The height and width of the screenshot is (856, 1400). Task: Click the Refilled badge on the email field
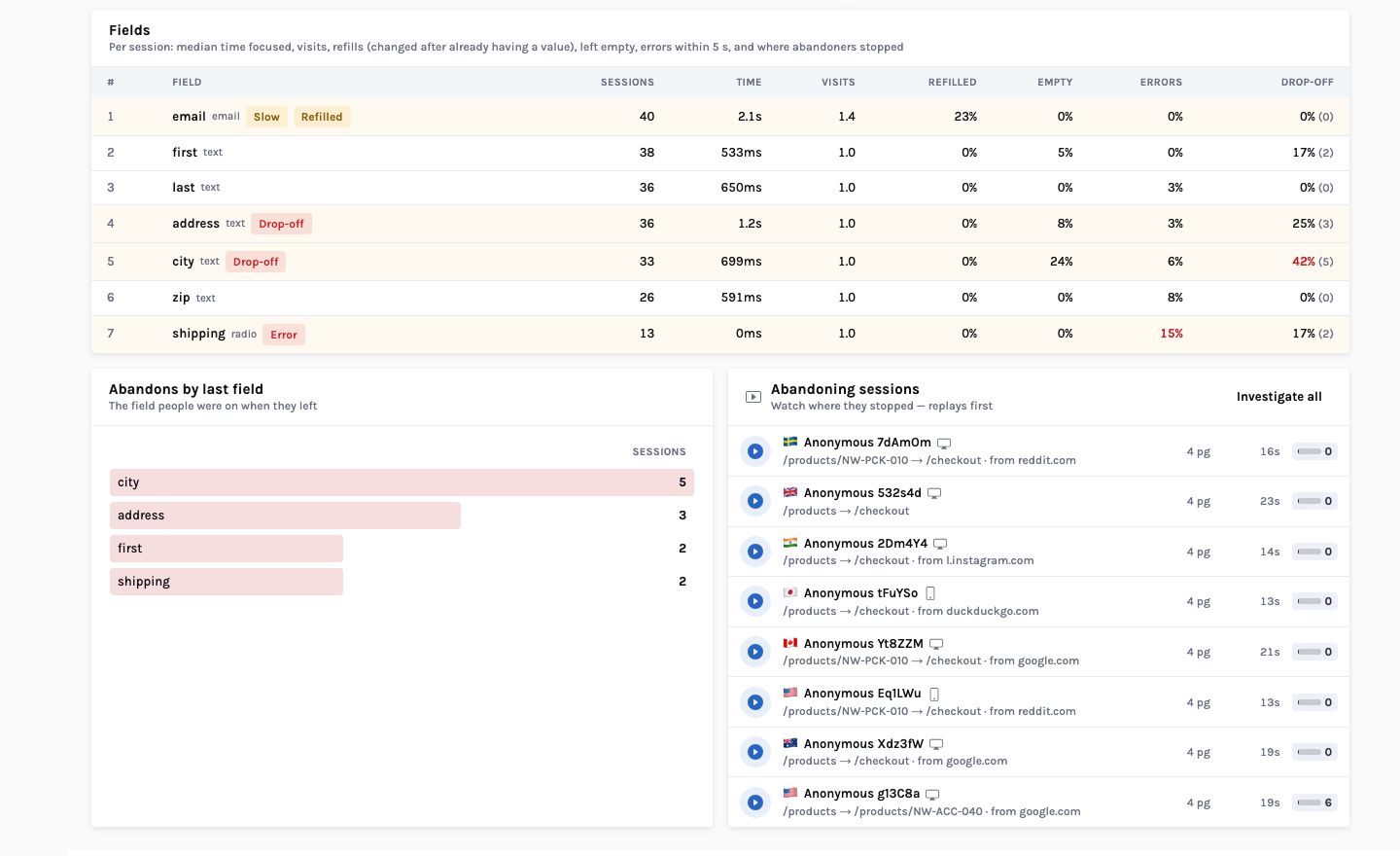[x=322, y=117]
